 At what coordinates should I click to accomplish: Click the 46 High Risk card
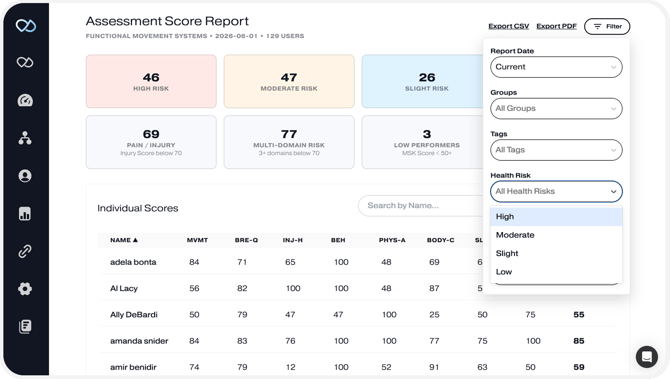coord(151,81)
